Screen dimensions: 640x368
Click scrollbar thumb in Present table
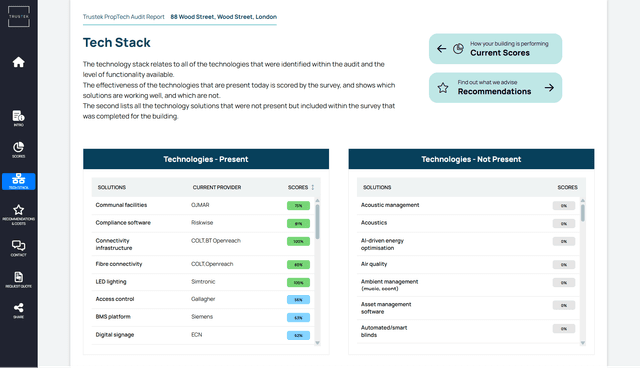[317, 222]
